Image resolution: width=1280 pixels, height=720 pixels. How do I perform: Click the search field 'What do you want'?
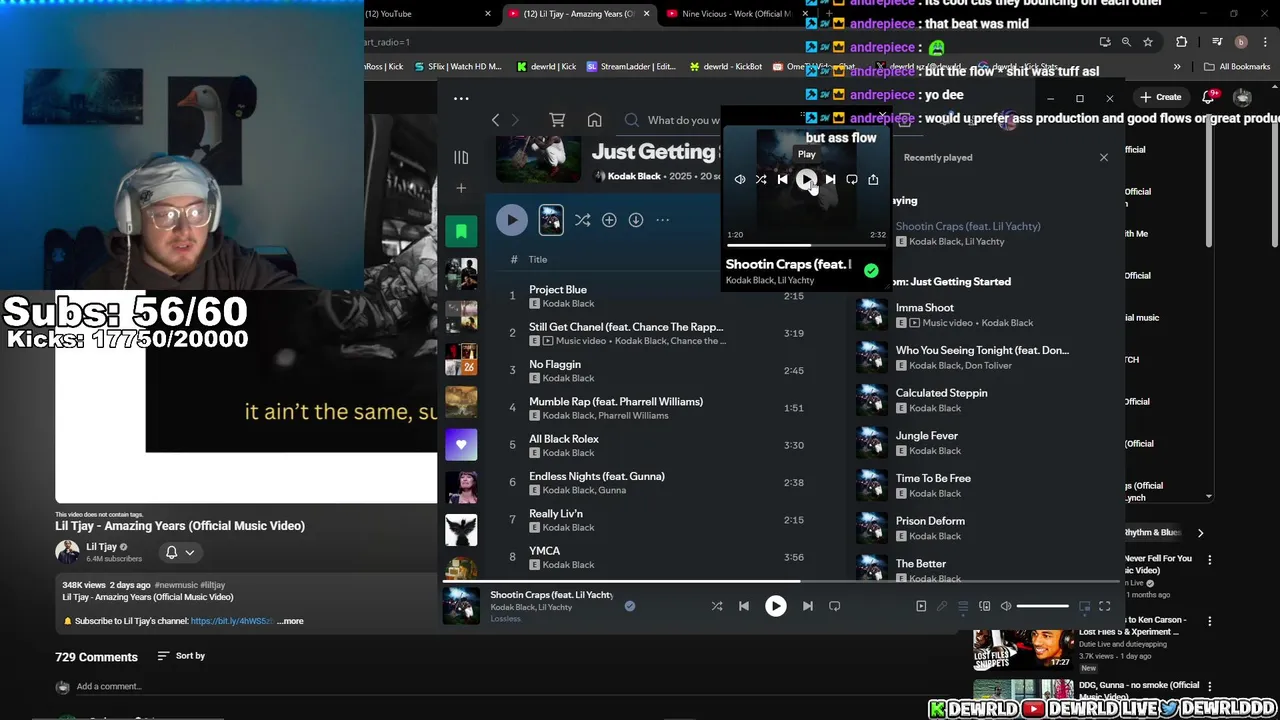click(x=670, y=120)
